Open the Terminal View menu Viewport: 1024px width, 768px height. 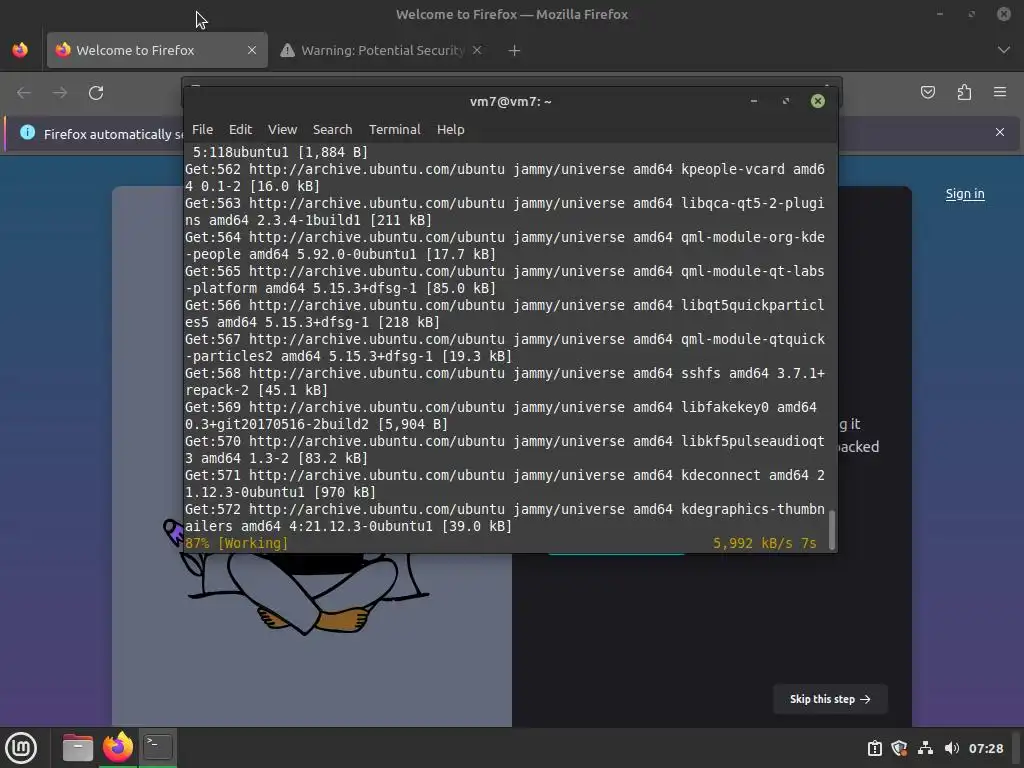[x=282, y=129]
